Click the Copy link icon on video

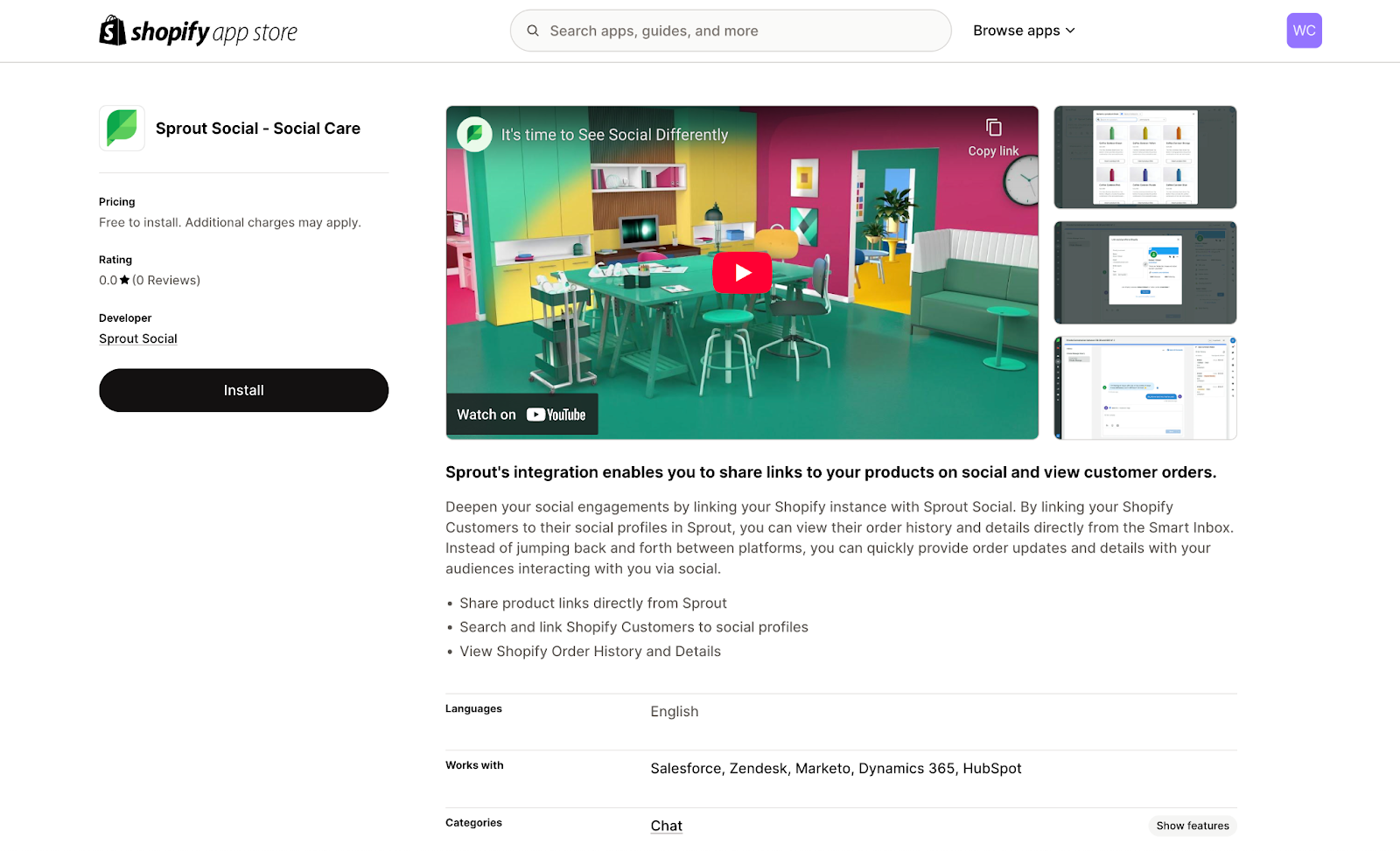(993, 128)
